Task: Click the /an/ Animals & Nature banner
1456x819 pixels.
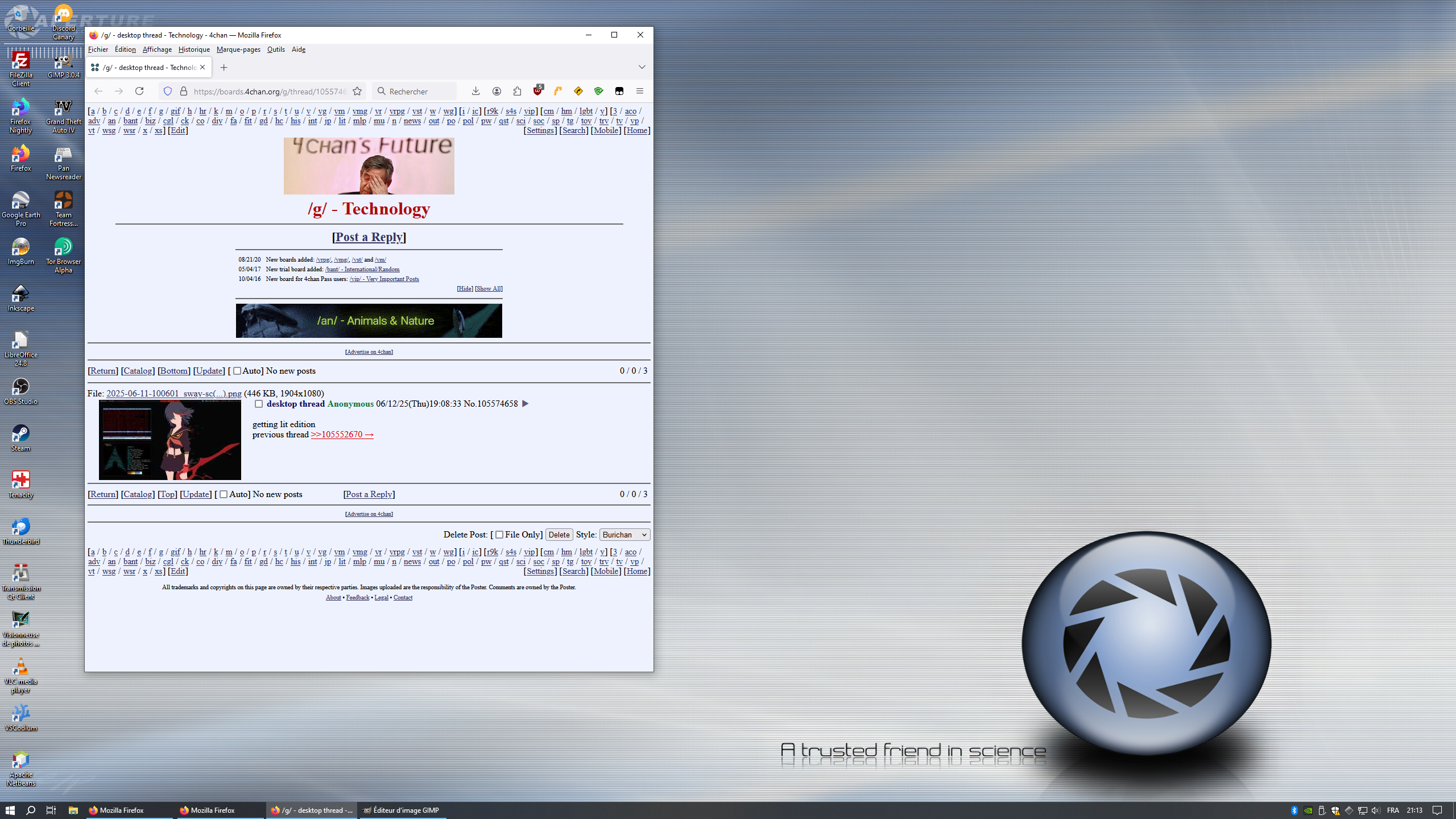Action: pos(369,321)
